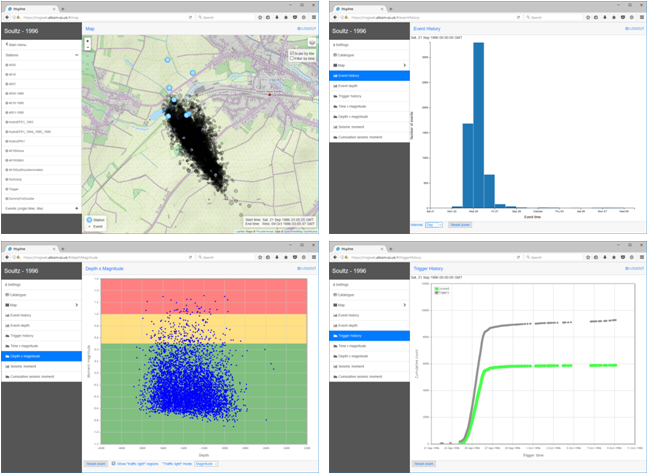Open a new tab in the Map window

[x=62, y=9]
